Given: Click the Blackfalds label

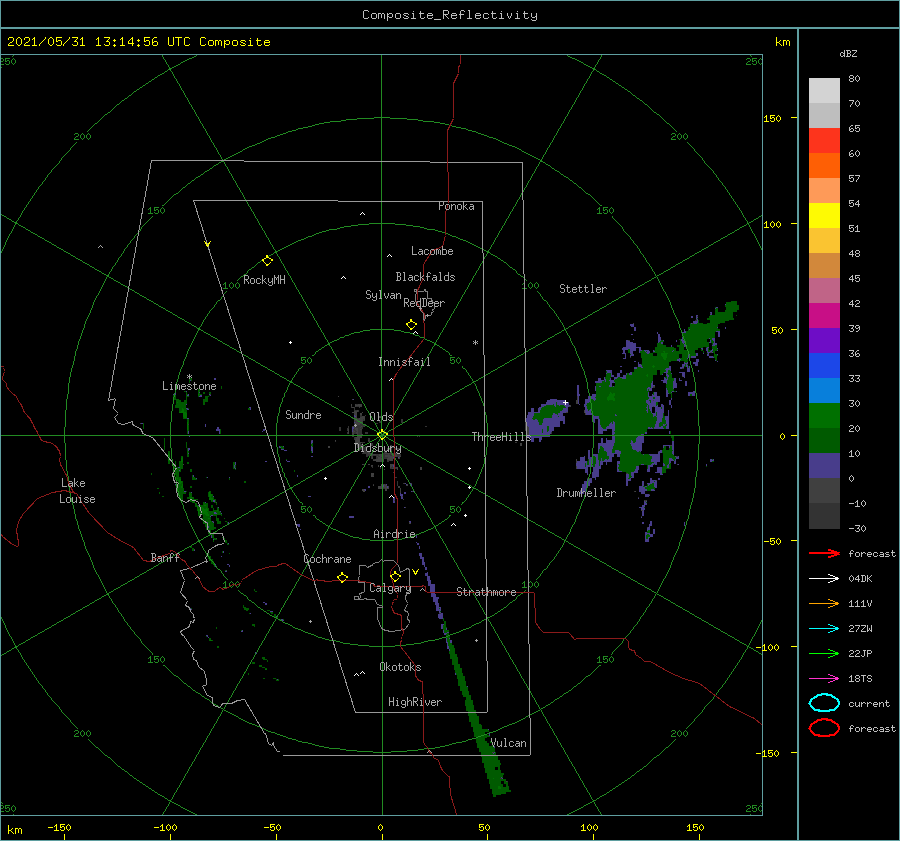Looking at the screenshot, I should 425,277.
